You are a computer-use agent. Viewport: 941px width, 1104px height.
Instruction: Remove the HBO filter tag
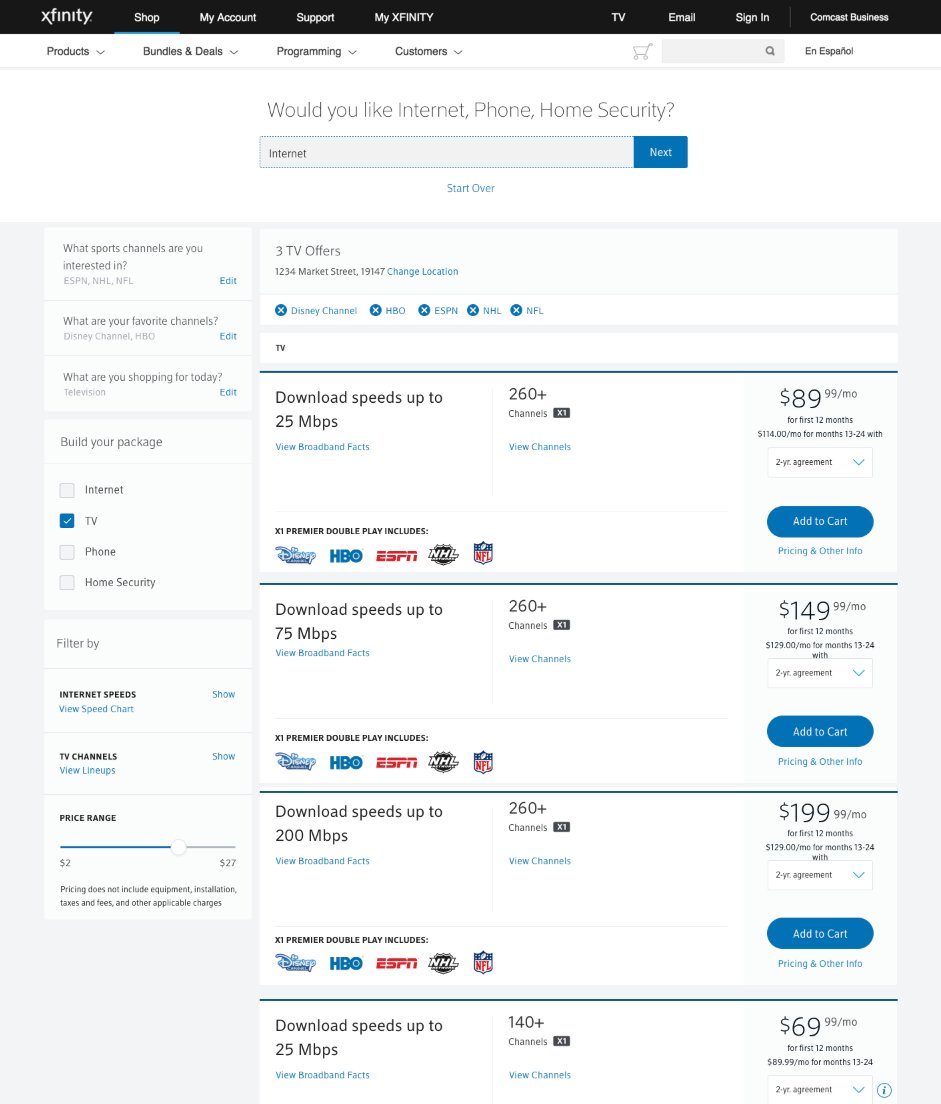(x=376, y=310)
